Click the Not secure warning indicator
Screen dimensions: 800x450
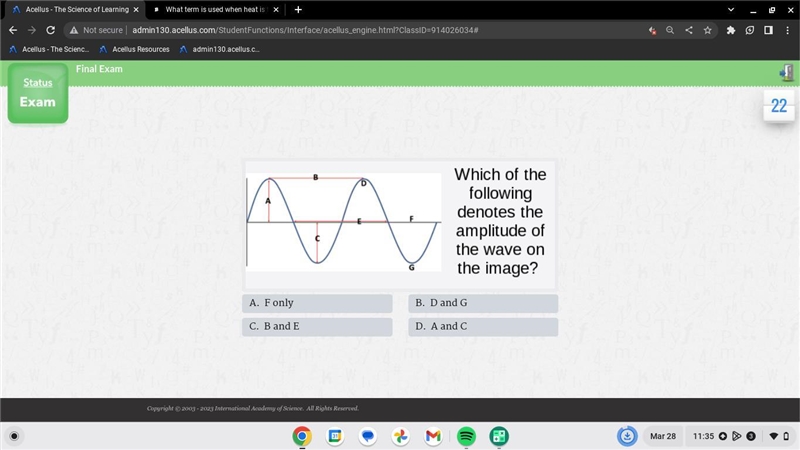pyautogui.click(x=96, y=30)
